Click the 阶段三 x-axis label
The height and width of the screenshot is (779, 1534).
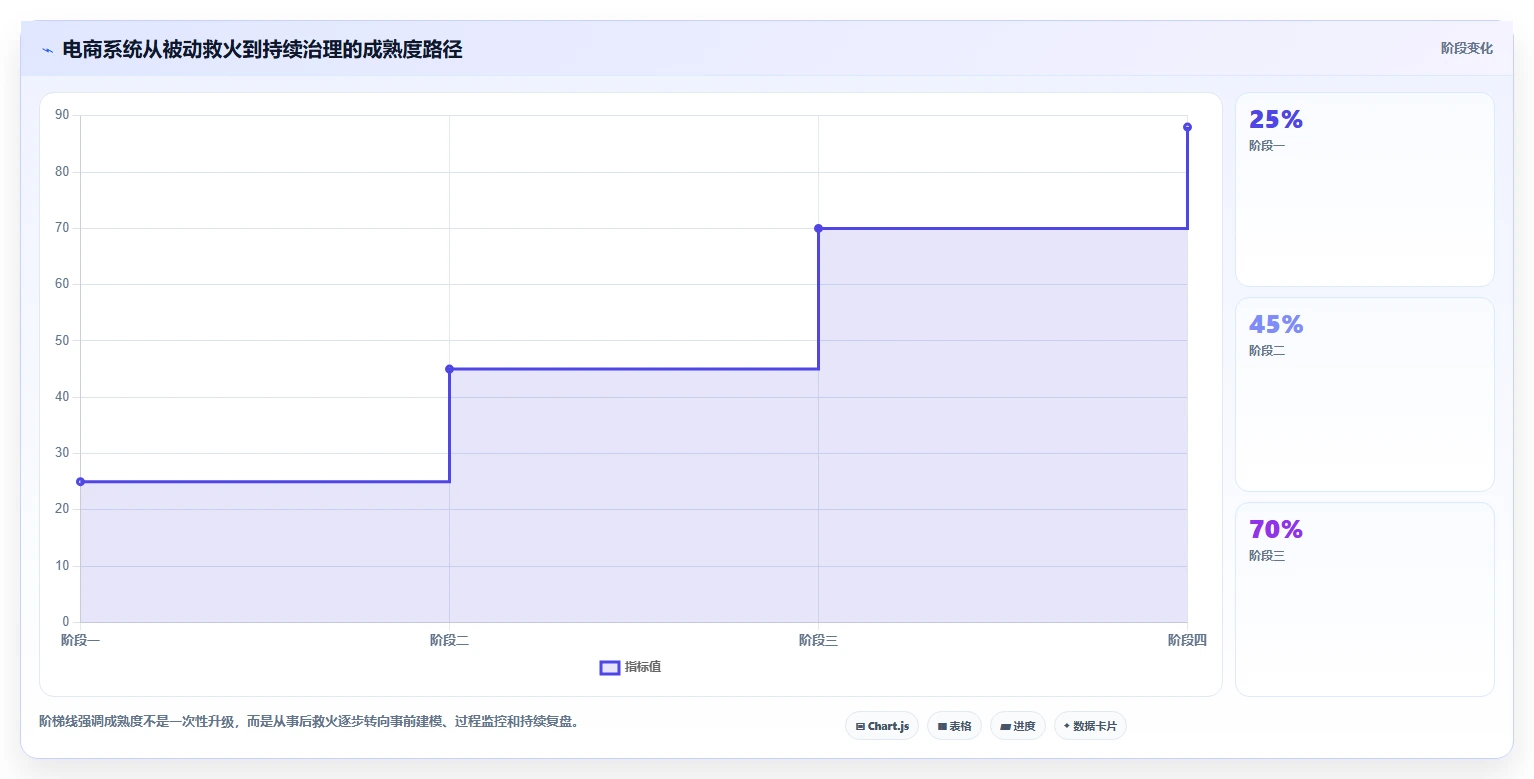click(x=818, y=641)
